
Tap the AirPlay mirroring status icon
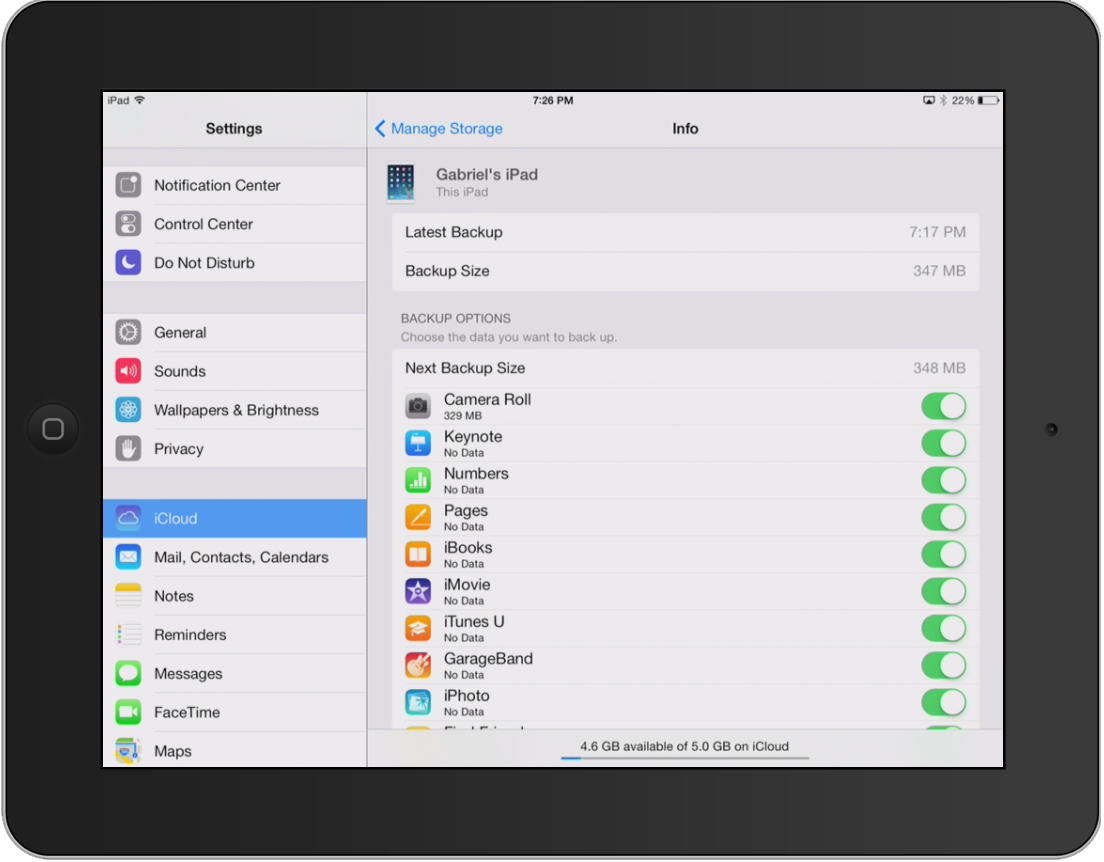[929, 101]
